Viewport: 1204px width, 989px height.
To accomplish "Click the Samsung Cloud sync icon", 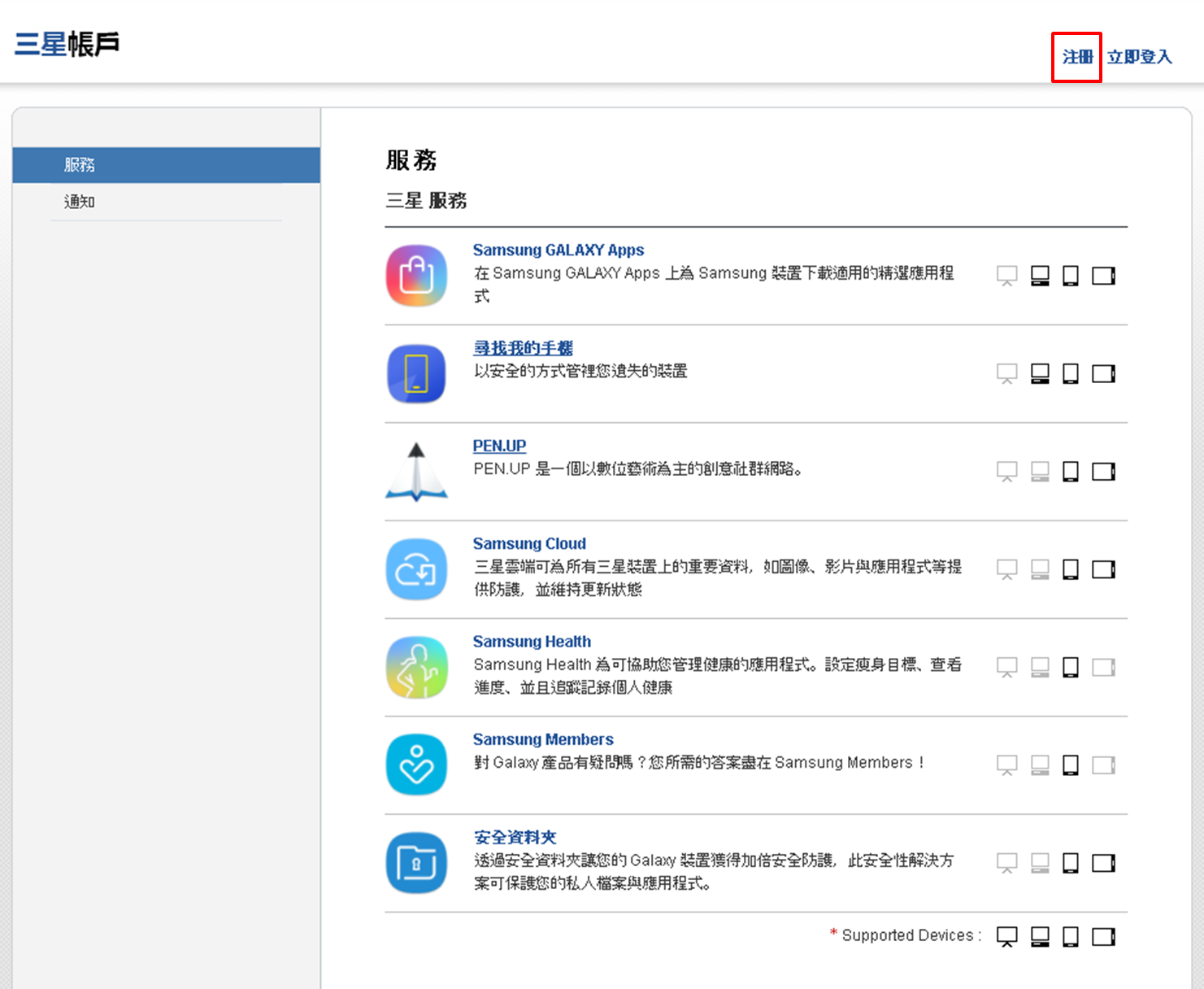I will [416, 569].
